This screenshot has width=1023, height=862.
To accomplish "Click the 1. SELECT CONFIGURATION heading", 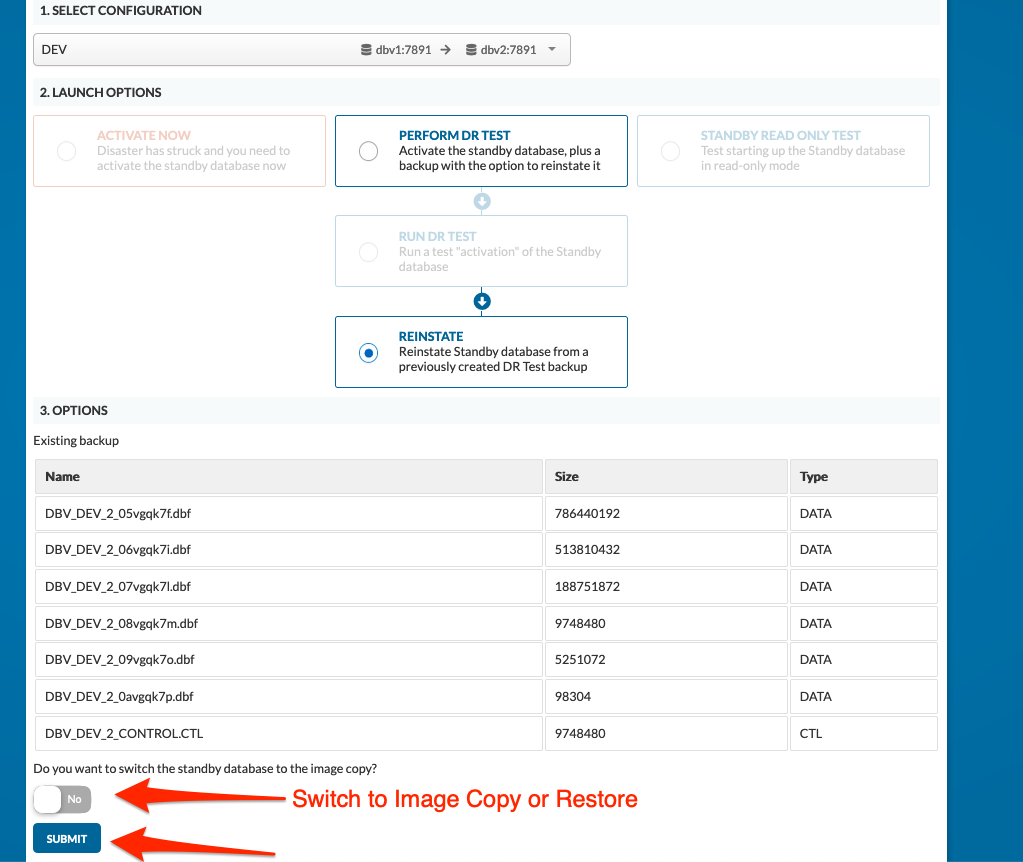I will [x=121, y=10].
